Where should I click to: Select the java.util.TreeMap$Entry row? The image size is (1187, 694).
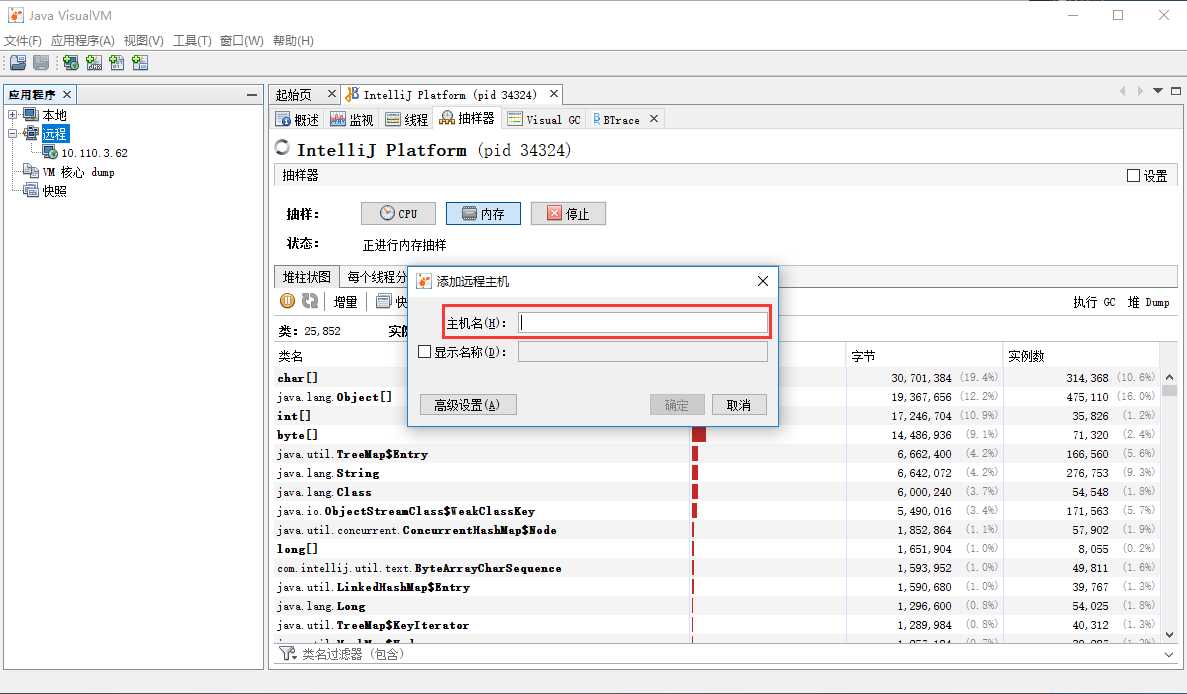[x=716, y=454]
